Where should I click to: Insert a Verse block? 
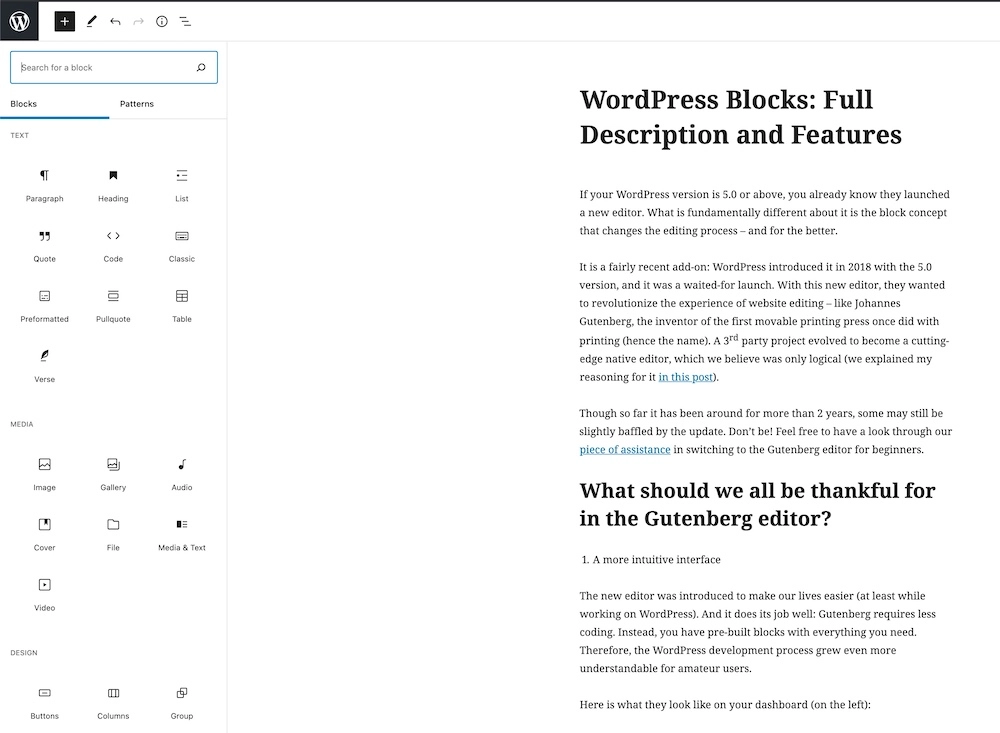[x=45, y=366]
